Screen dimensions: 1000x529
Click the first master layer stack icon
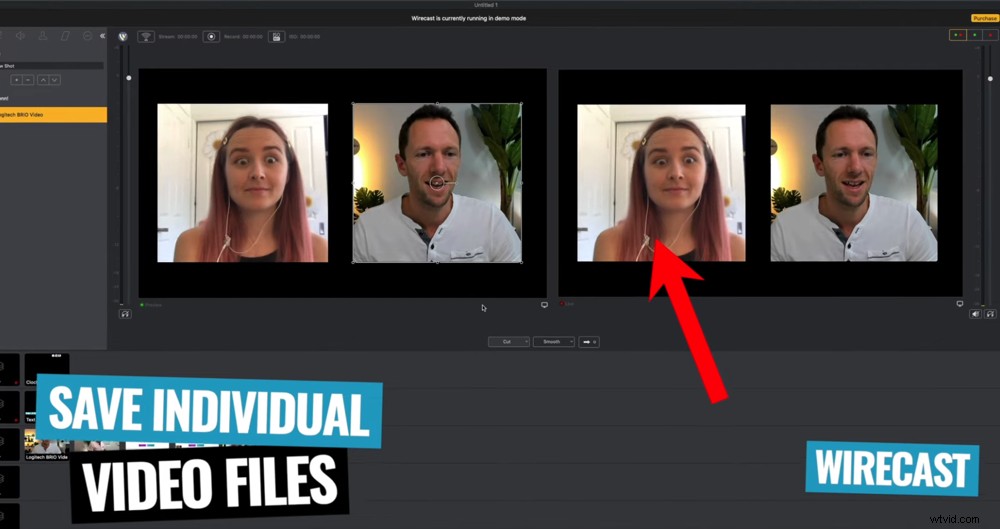coord(1,366)
